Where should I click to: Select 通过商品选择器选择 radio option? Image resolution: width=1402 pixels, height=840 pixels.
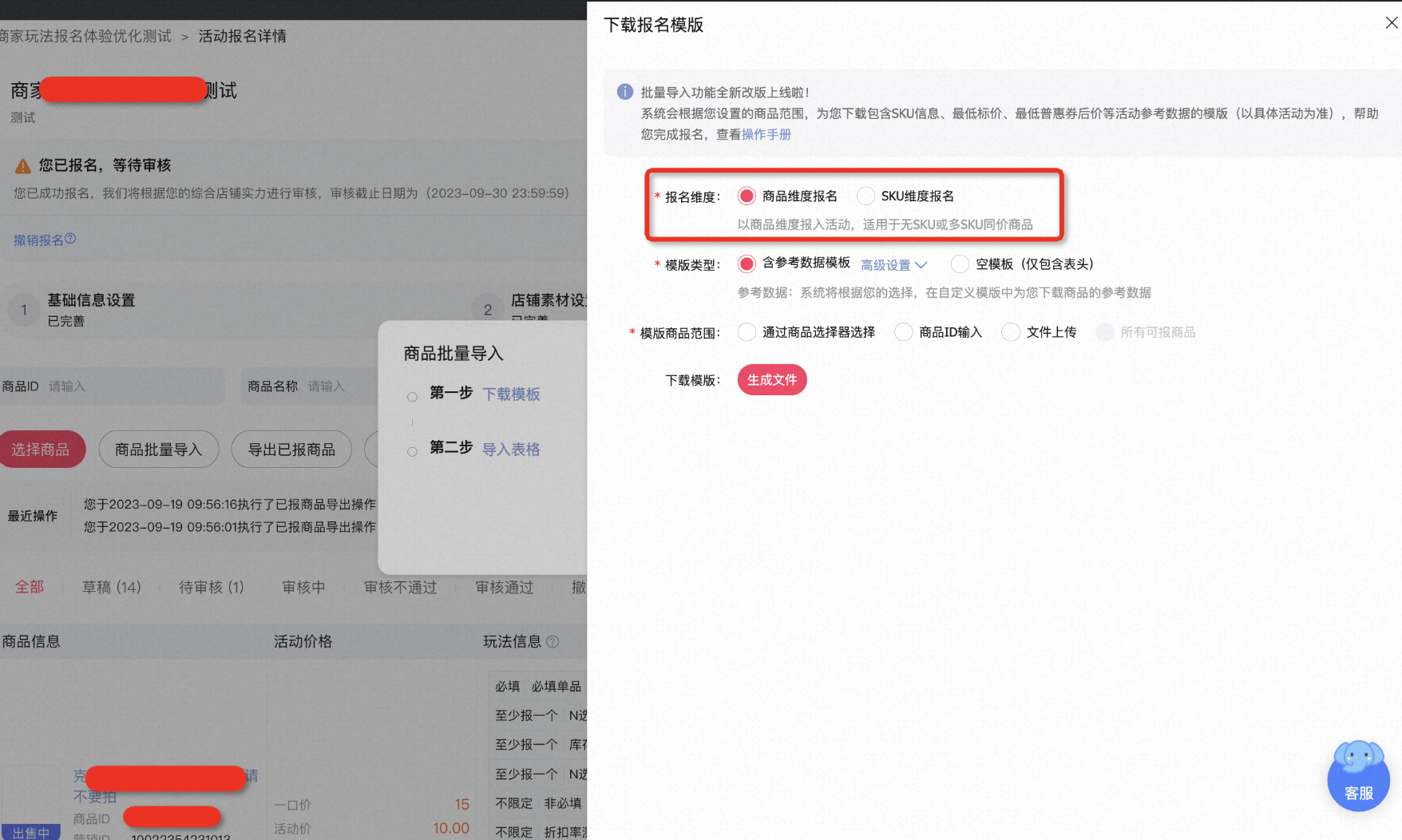coord(747,332)
